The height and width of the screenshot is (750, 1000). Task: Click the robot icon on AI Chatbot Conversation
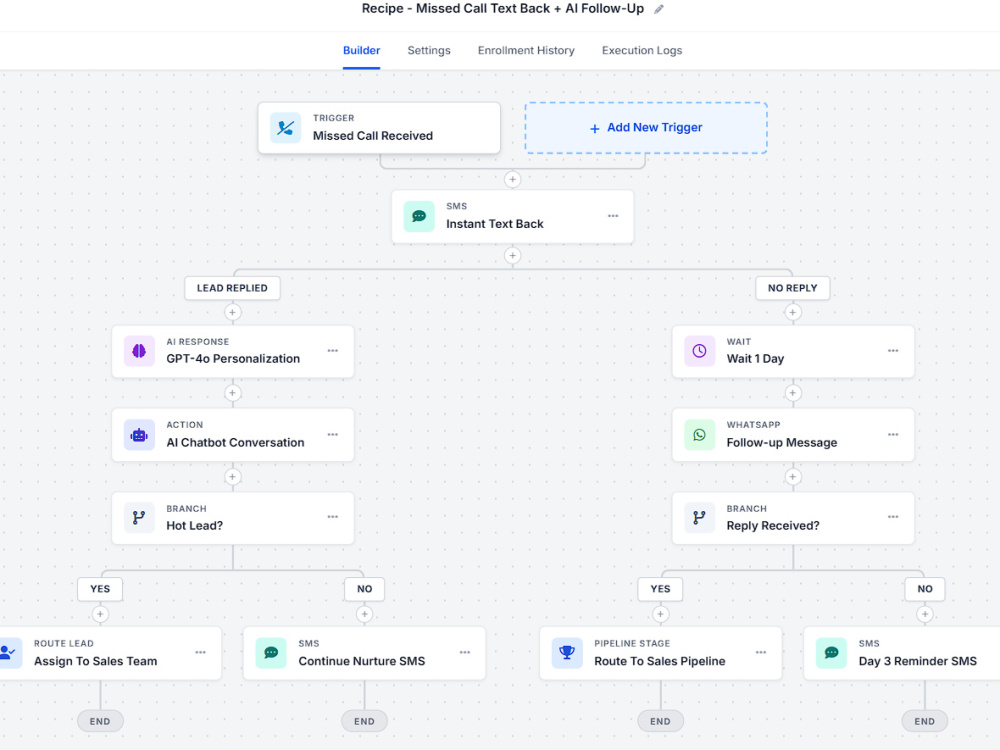pos(139,435)
